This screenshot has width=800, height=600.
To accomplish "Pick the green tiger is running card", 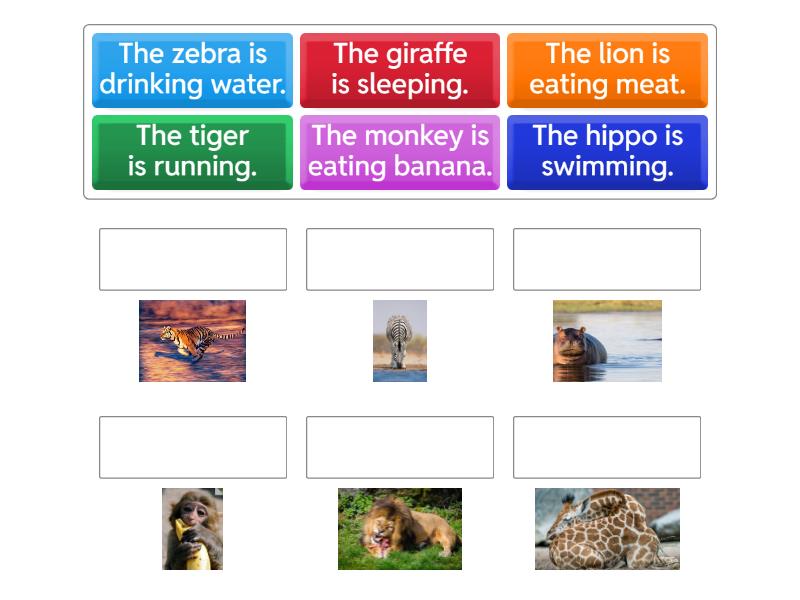I will pos(192,152).
